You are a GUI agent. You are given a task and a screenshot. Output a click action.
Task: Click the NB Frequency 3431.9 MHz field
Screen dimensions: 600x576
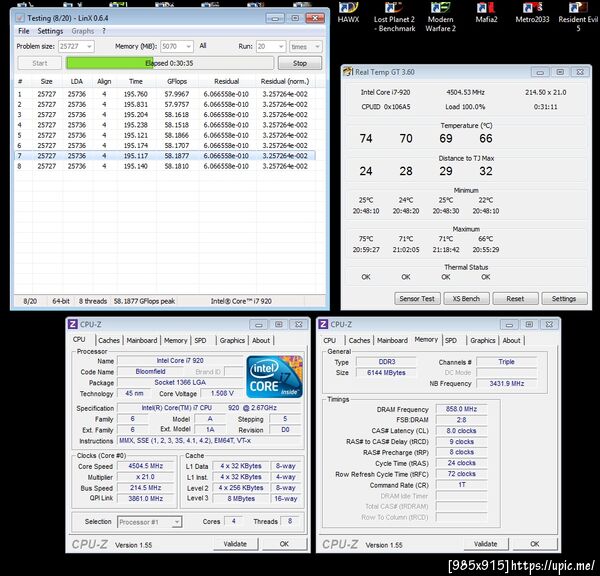click(507, 383)
